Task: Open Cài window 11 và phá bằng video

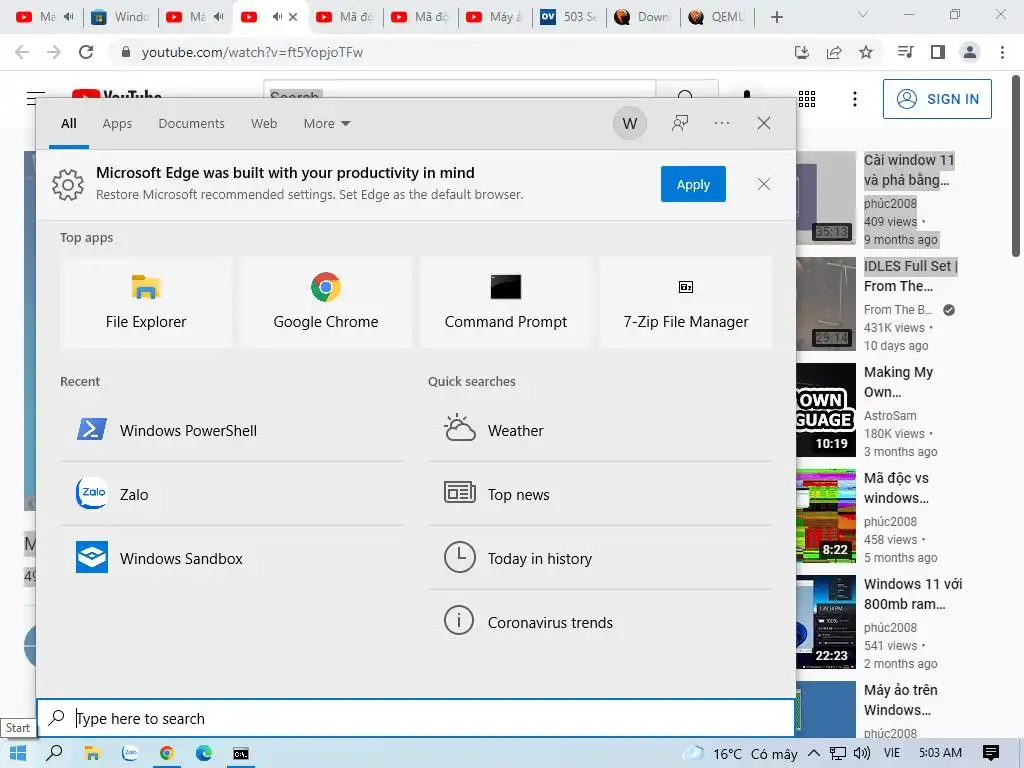Action: point(825,197)
